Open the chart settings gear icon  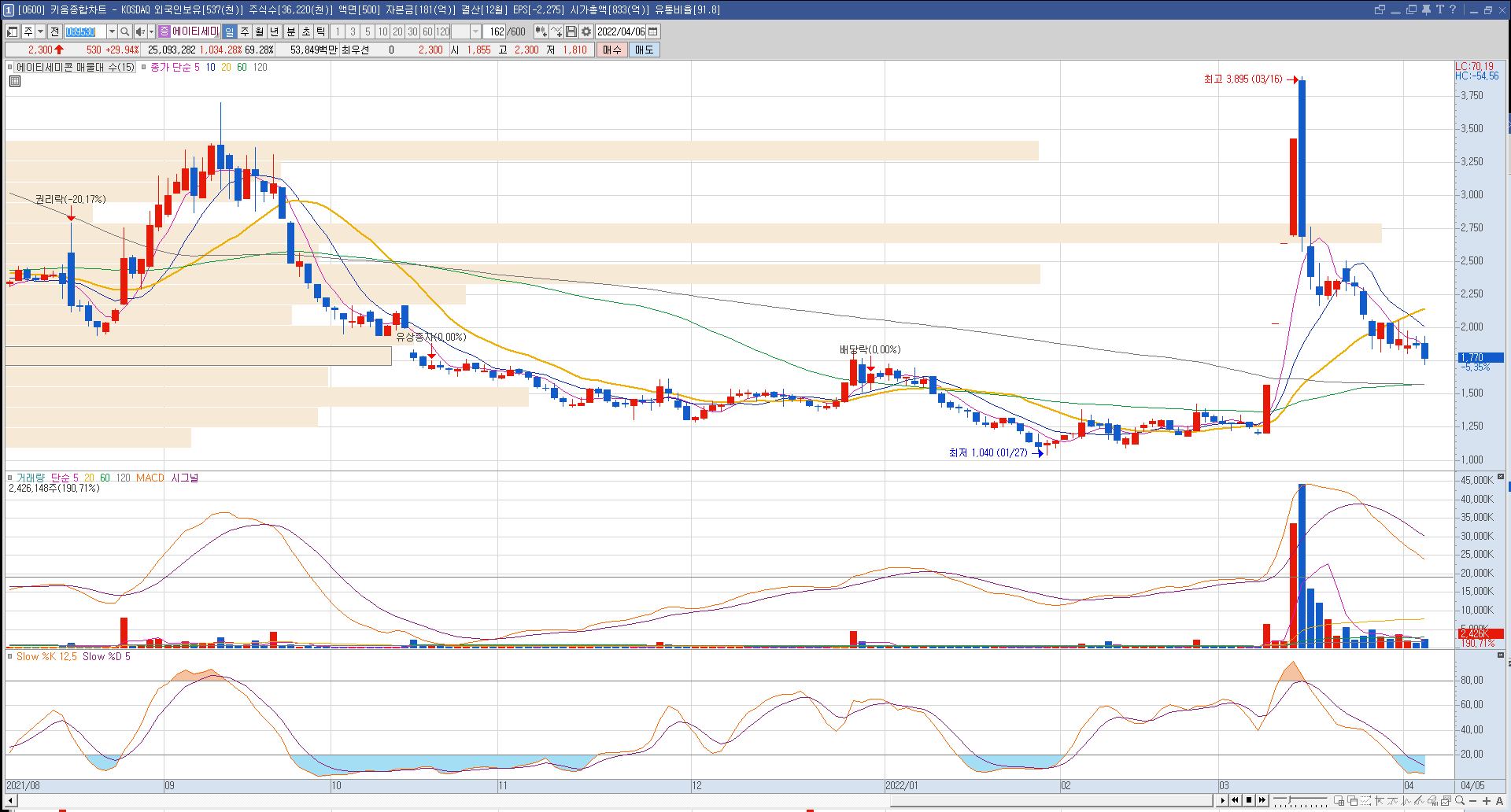[586, 31]
